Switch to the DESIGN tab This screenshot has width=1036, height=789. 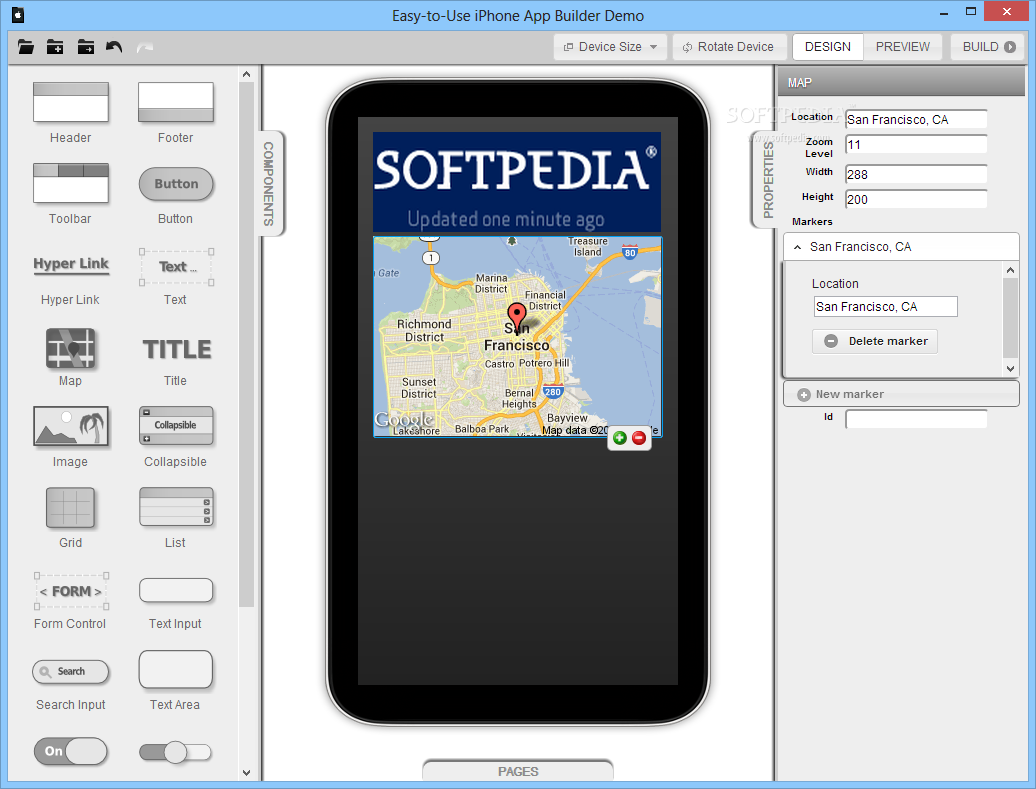pyautogui.click(x=828, y=47)
